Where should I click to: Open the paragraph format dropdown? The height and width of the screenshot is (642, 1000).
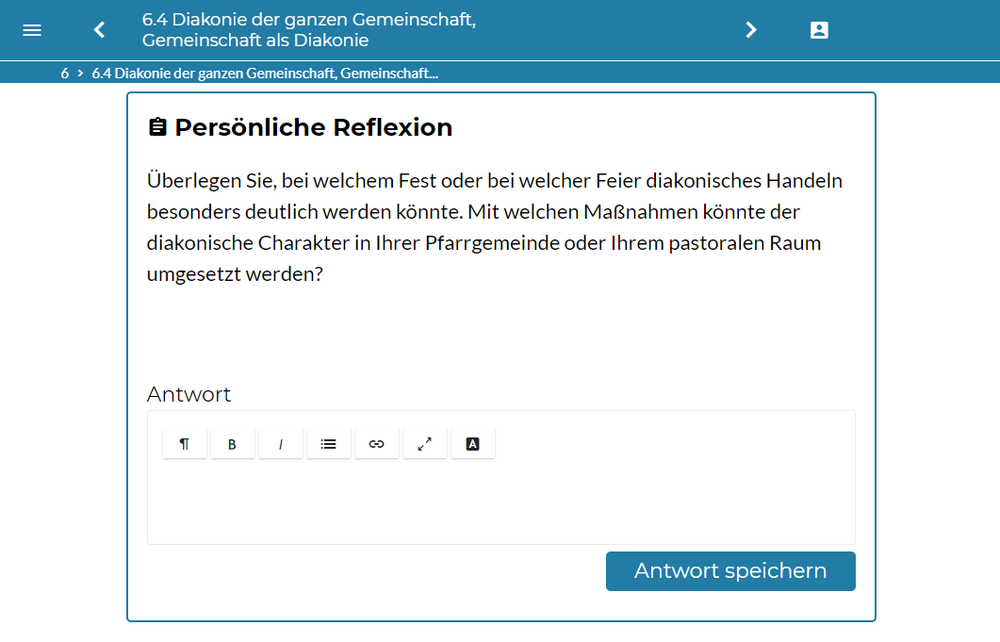[x=184, y=444]
